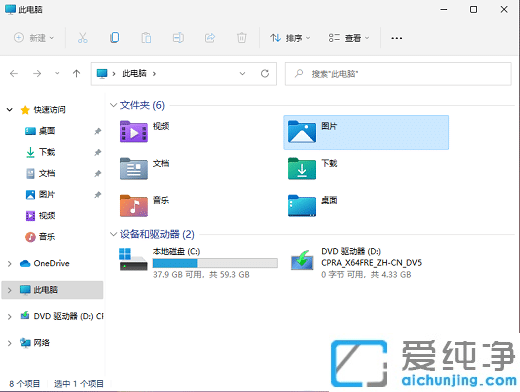Click the Cut scissors icon in toolbar
The image size is (520, 392).
click(83, 38)
